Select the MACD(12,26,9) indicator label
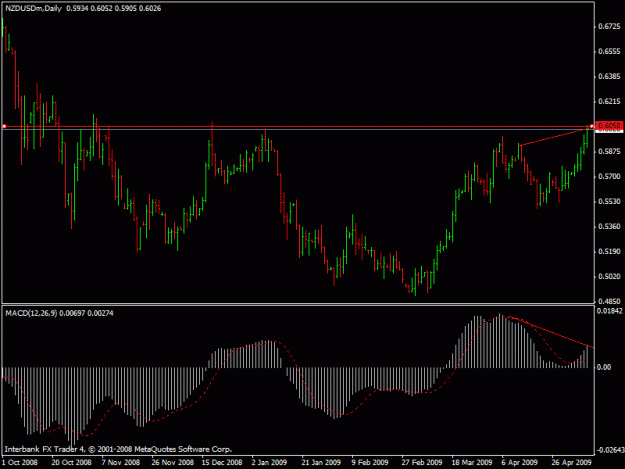625x469 pixels. pyautogui.click(x=31, y=313)
